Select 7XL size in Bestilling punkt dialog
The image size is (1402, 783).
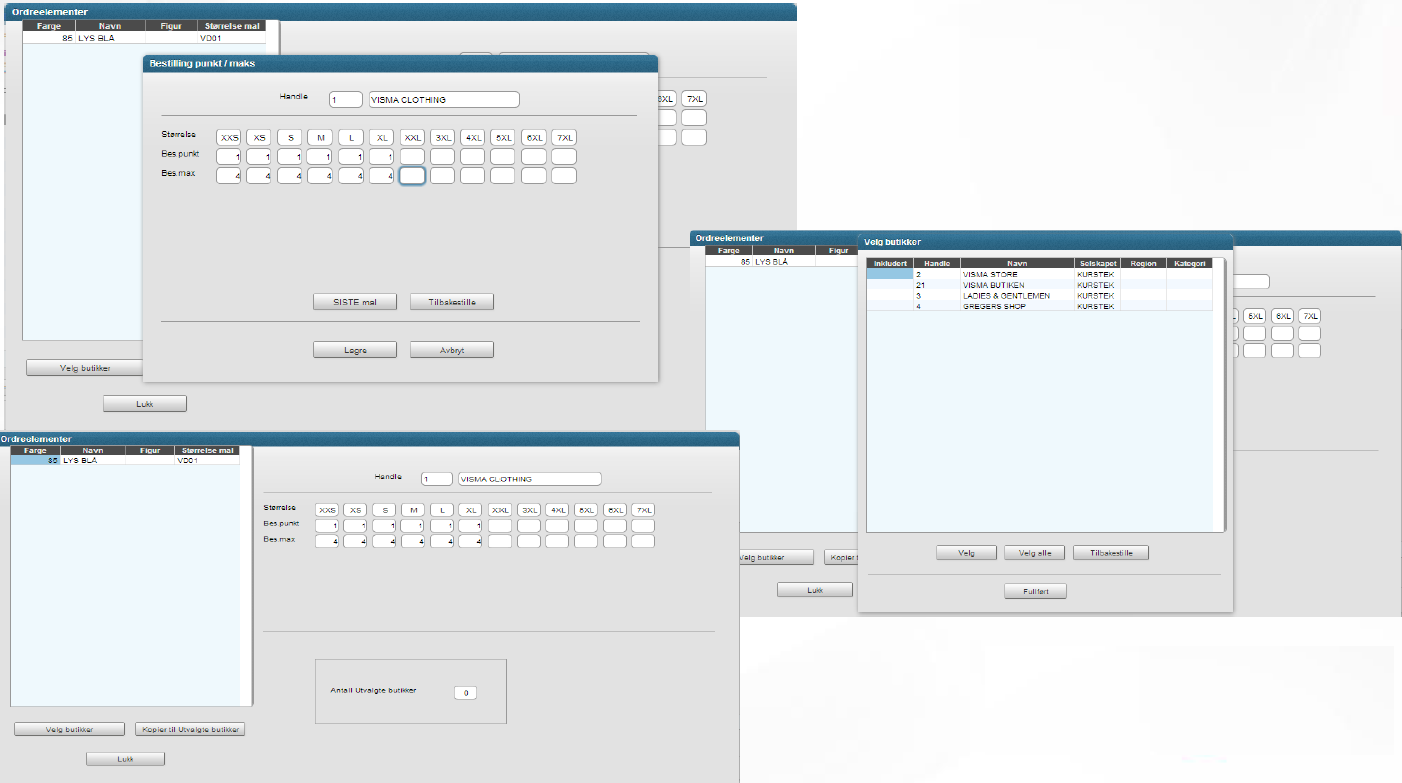564,137
